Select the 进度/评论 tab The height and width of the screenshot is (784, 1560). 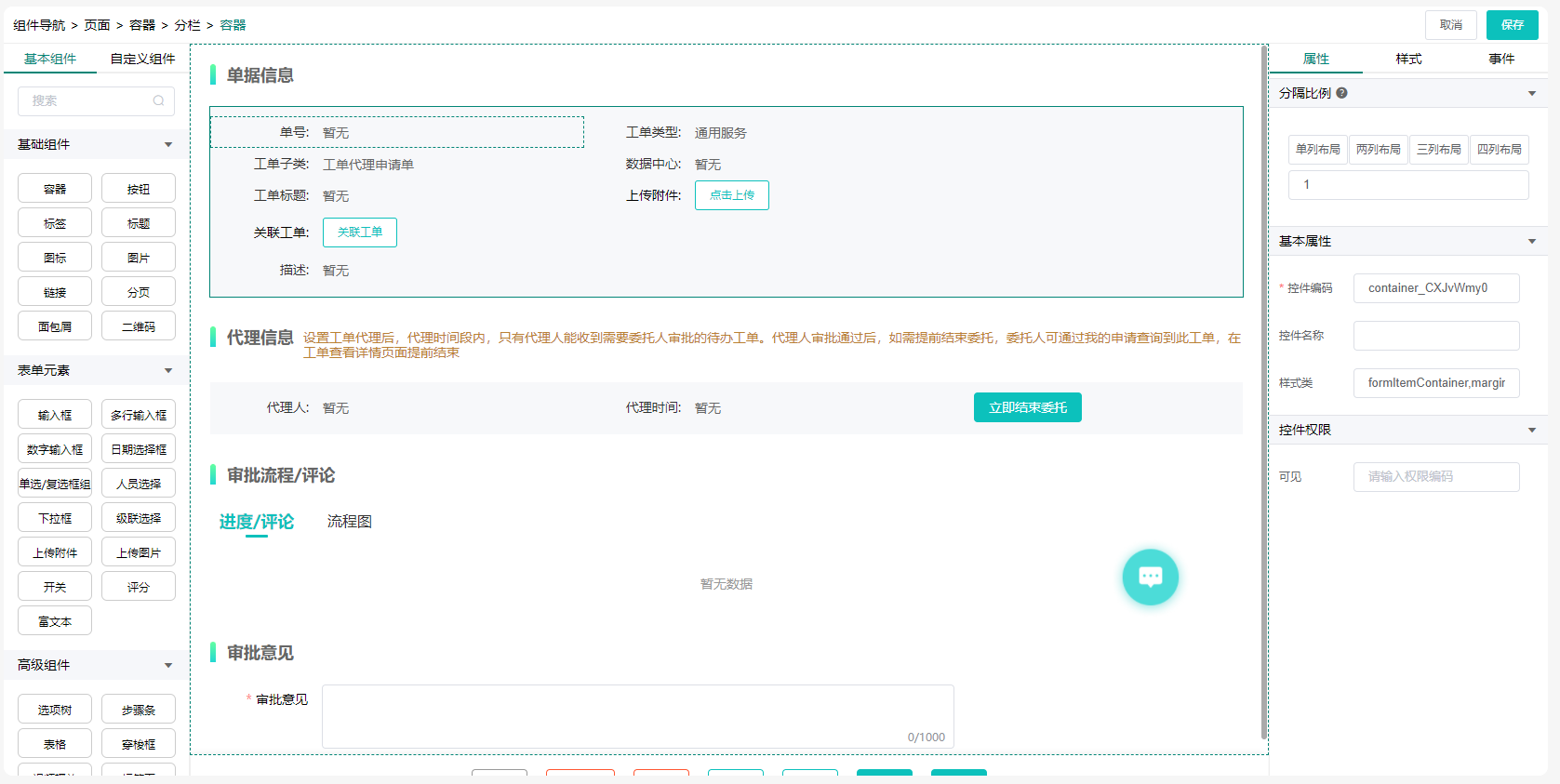(x=257, y=522)
